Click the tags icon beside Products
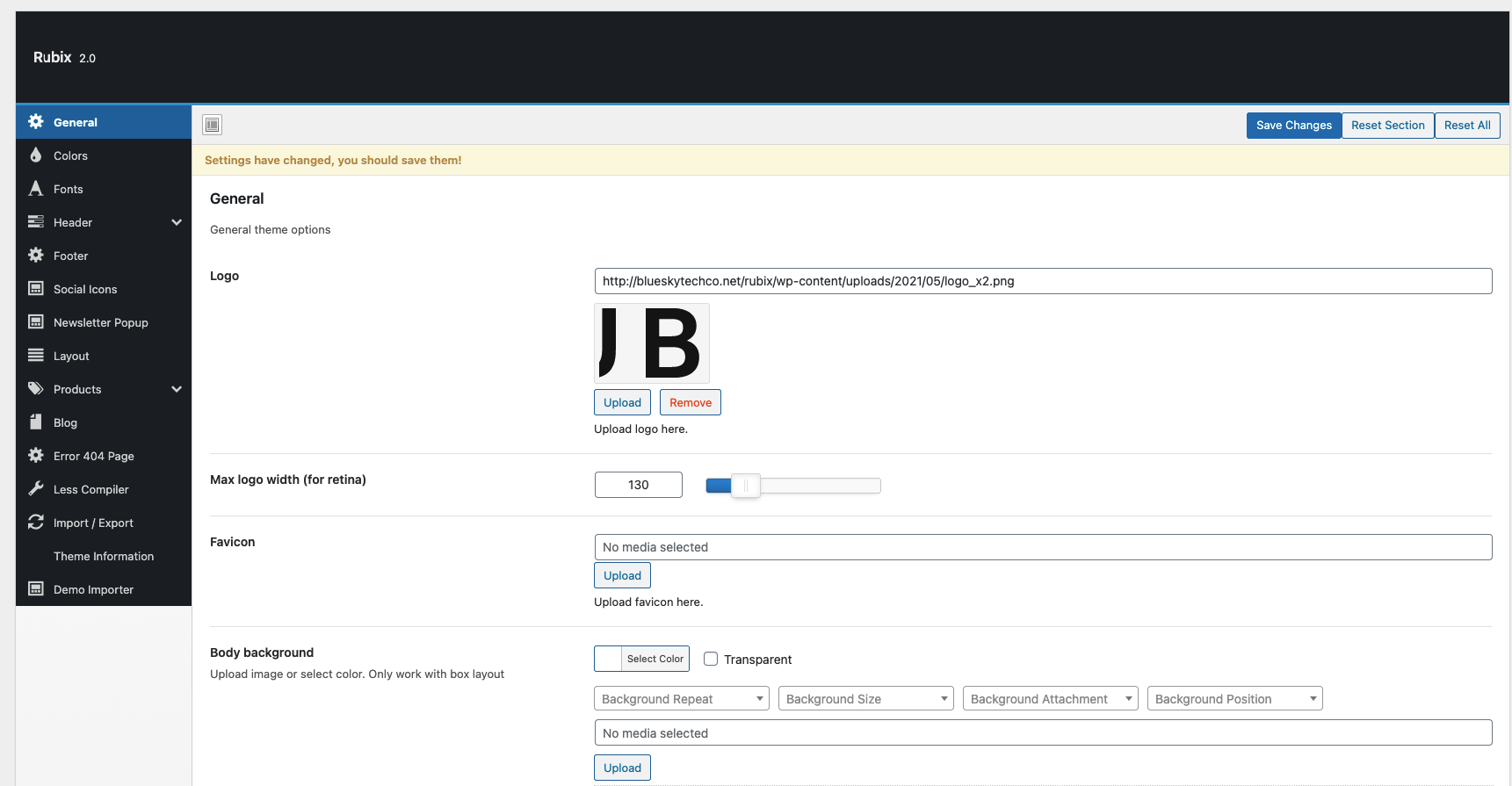 pos(36,389)
